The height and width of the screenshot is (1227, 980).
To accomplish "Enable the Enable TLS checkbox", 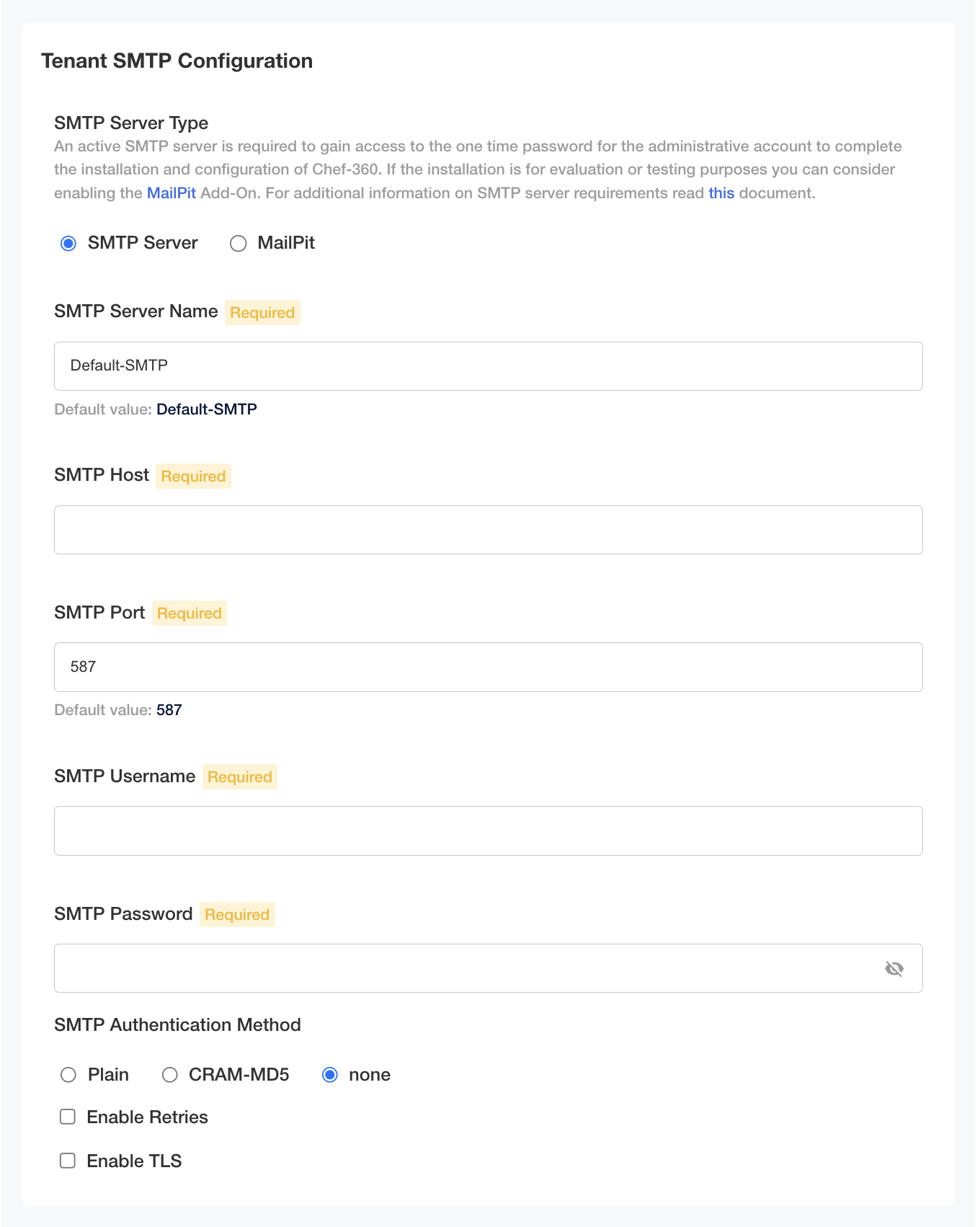I will 68,1161.
